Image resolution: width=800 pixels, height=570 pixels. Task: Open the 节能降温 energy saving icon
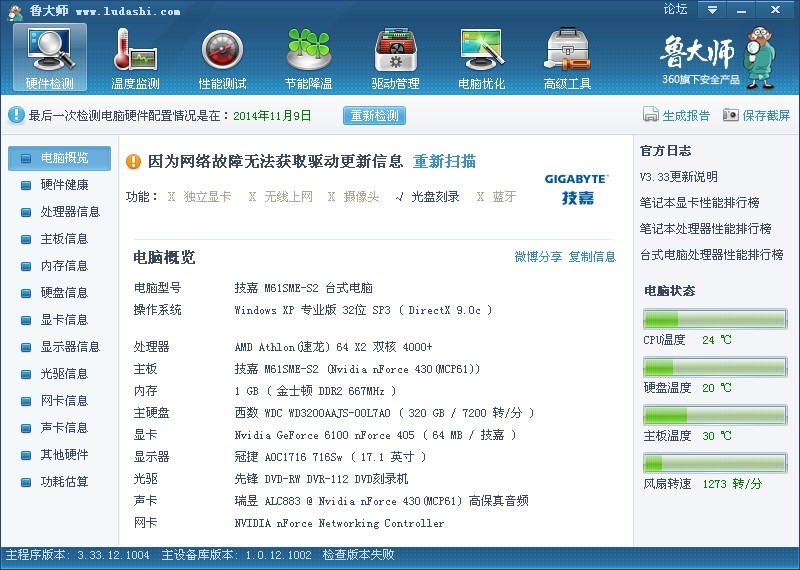point(308,50)
